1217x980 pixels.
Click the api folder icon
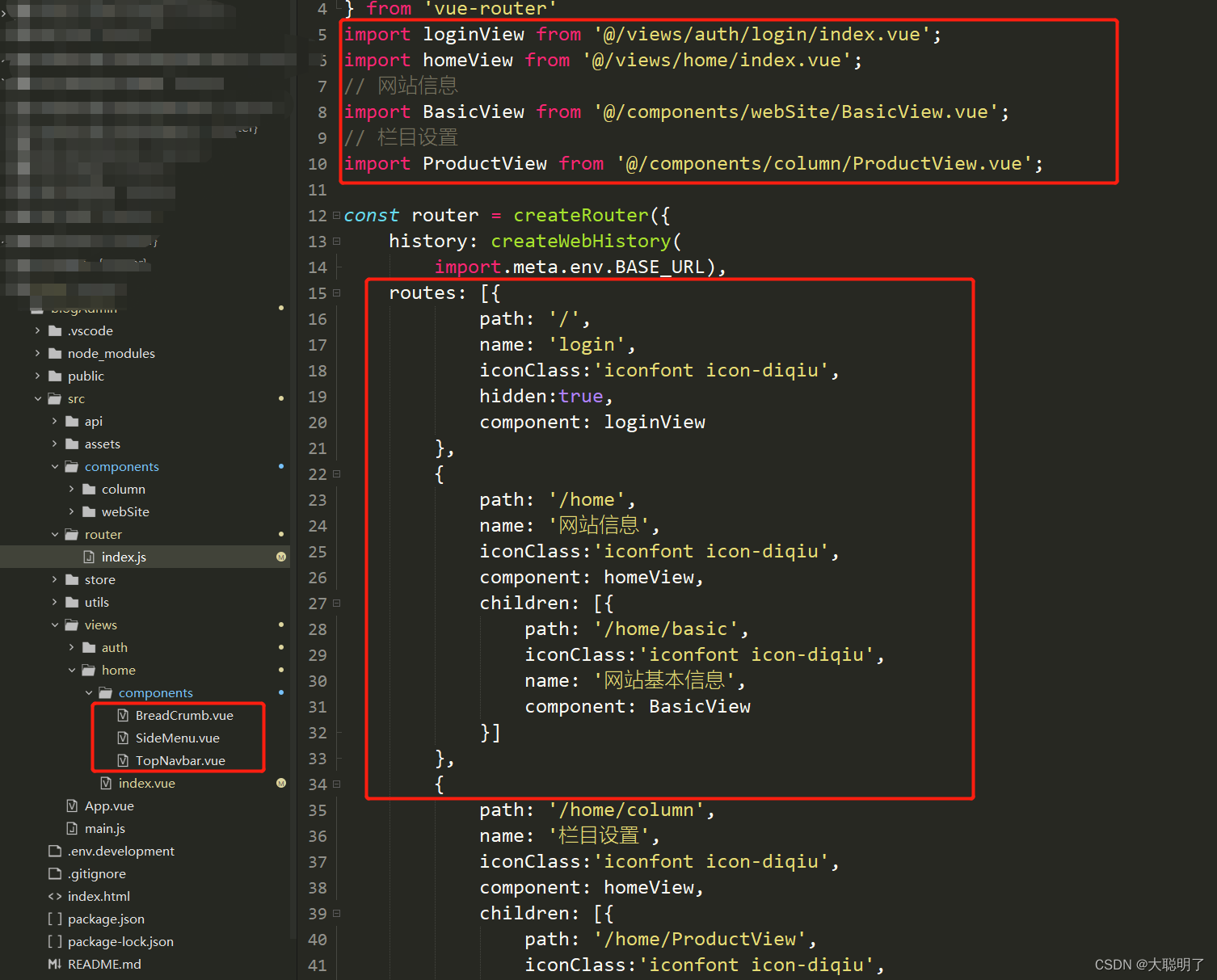click(x=72, y=421)
